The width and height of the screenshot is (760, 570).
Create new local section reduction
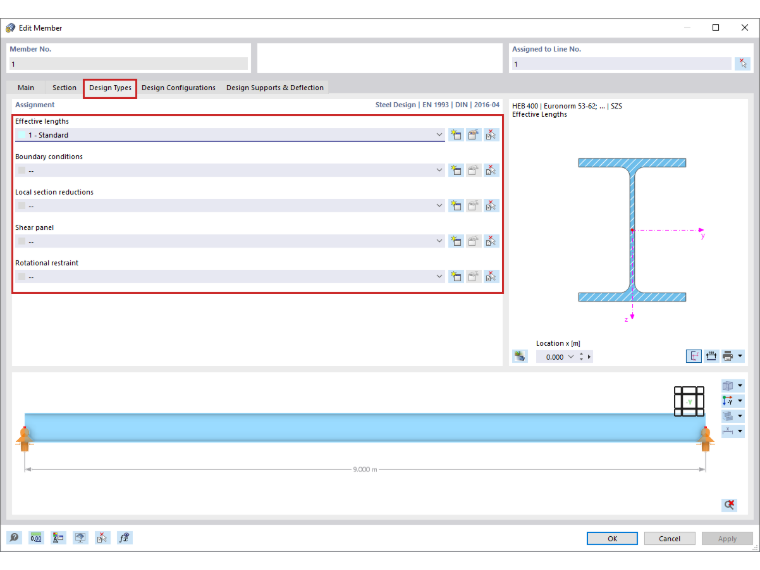456,206
